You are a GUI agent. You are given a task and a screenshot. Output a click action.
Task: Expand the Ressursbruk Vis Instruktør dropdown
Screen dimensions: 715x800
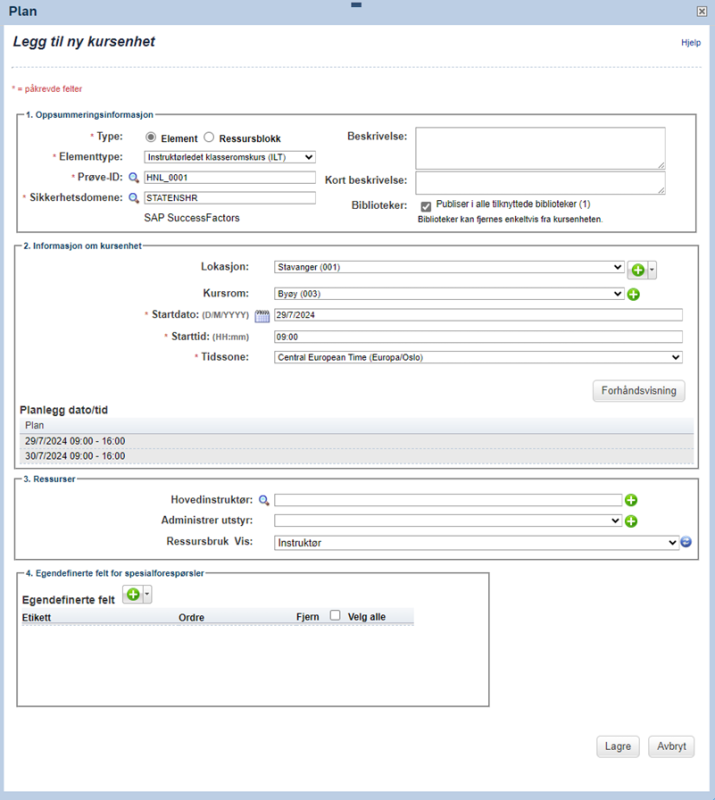[476, 543]
